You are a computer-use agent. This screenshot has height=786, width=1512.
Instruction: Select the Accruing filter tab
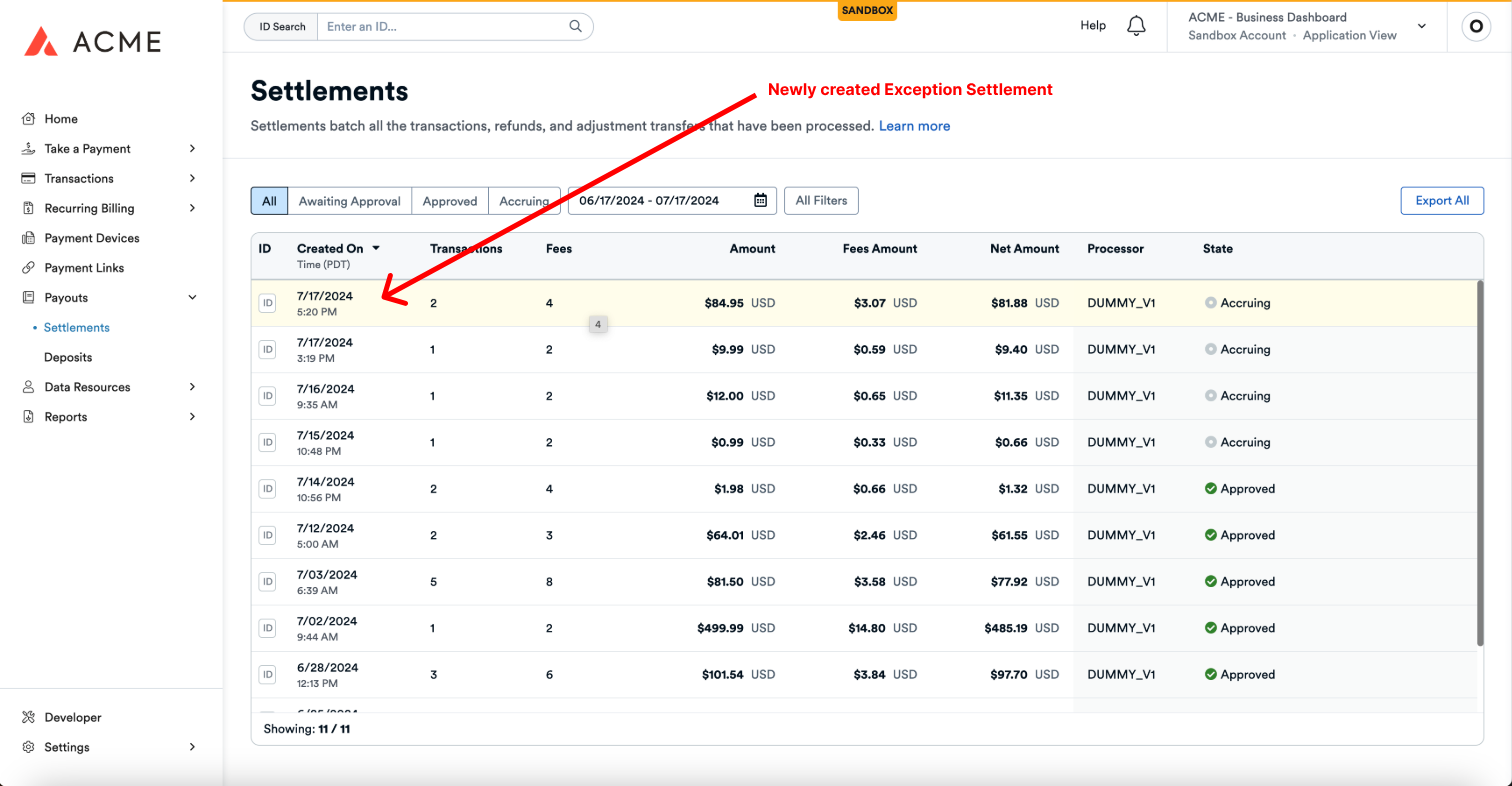(524, 201)
